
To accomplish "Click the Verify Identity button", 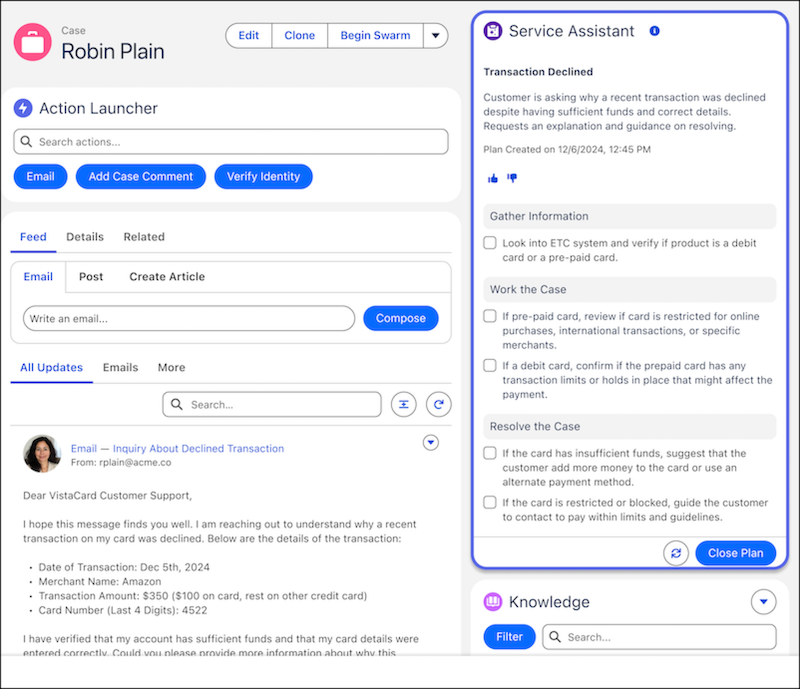I will [263, 177].
